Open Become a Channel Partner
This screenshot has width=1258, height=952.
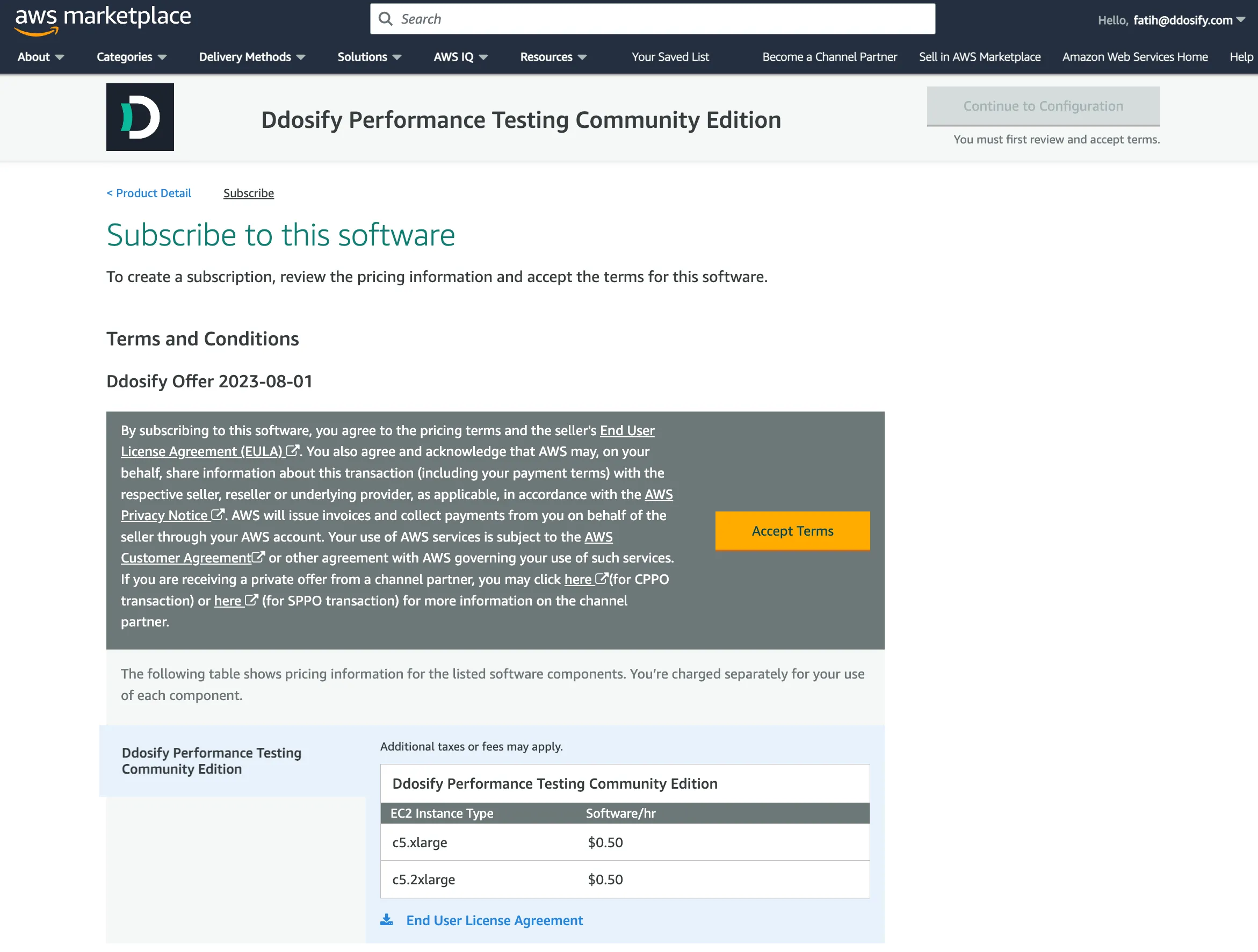(829, 57)
